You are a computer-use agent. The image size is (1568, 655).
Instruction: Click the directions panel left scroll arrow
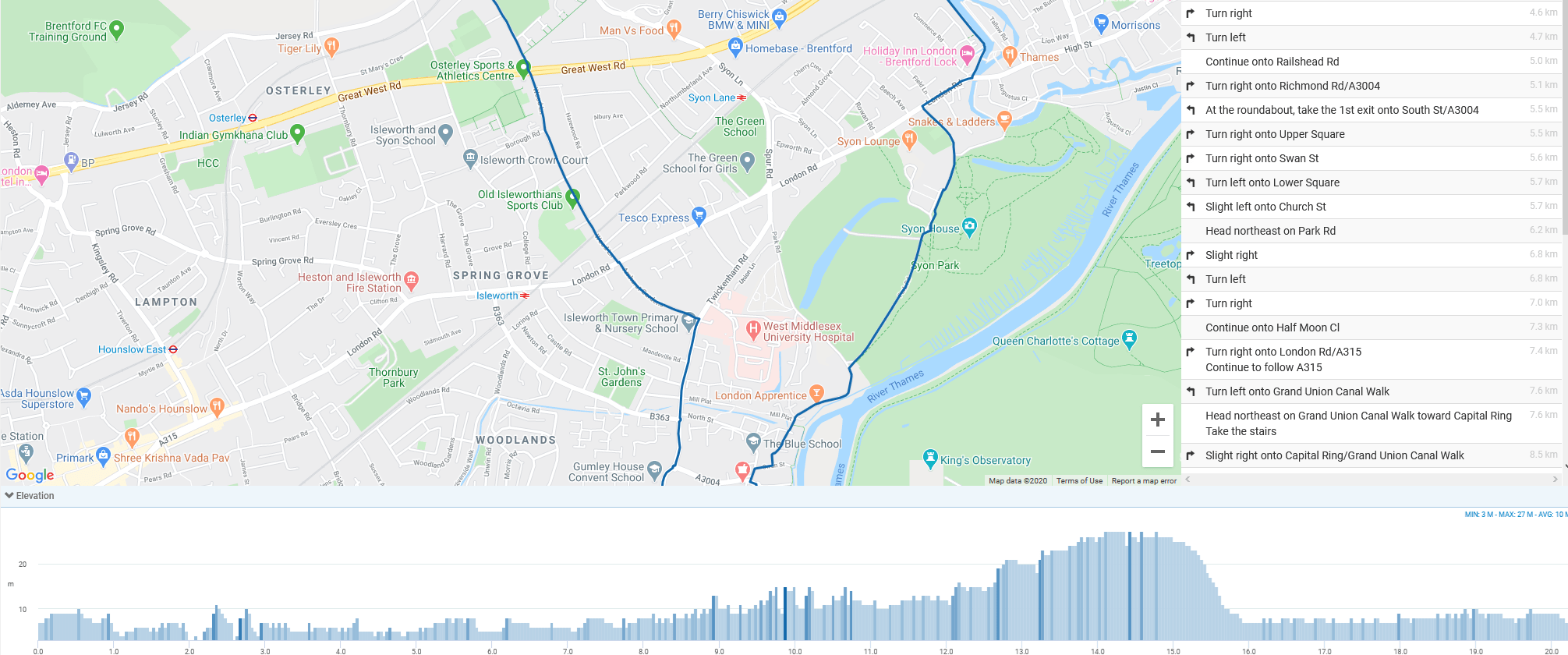(1188, 480)
